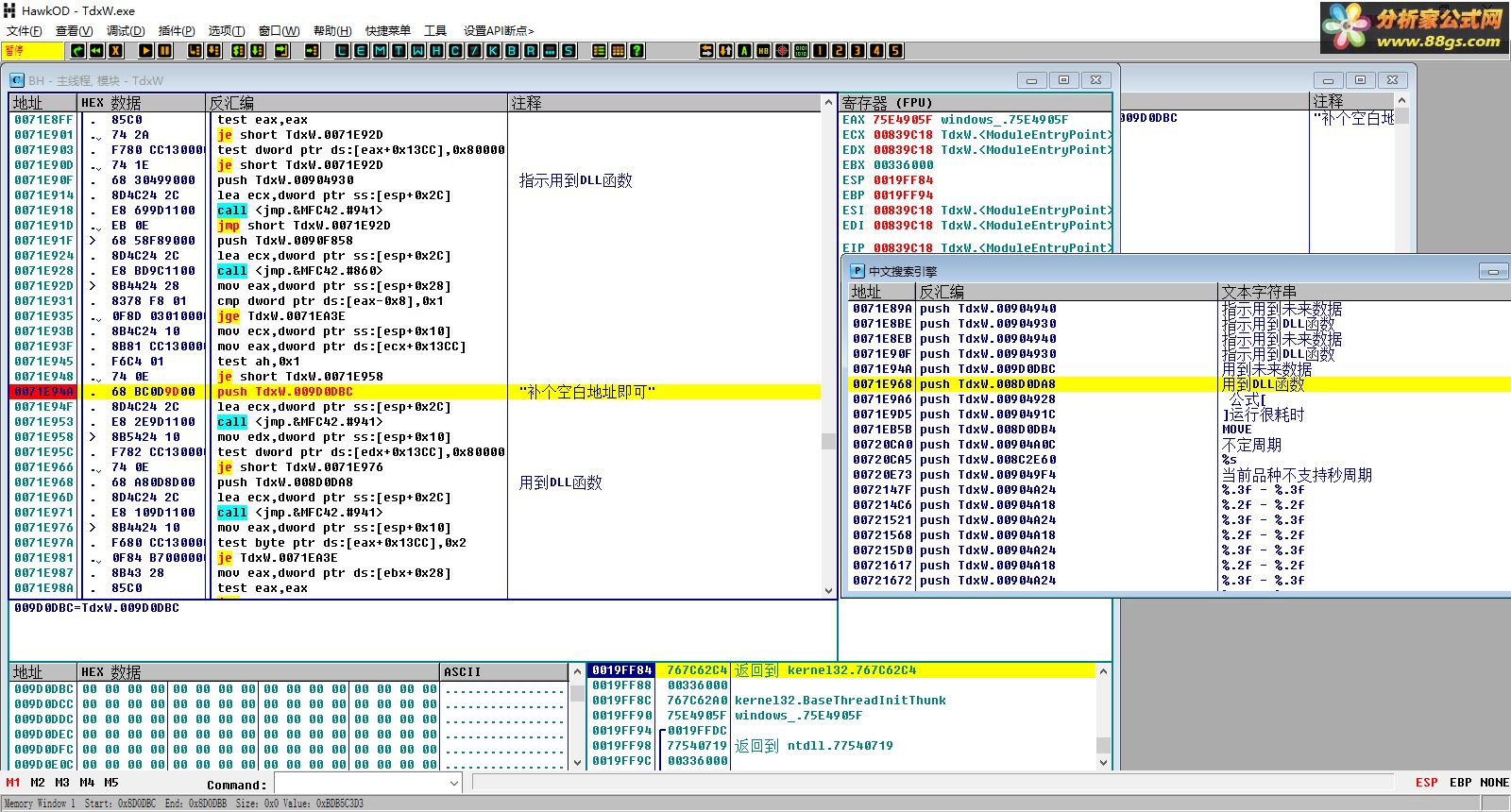
Task: Click the orange grid appearance toolbar icon
Action: pyautogui.click(x=619, y=51)
